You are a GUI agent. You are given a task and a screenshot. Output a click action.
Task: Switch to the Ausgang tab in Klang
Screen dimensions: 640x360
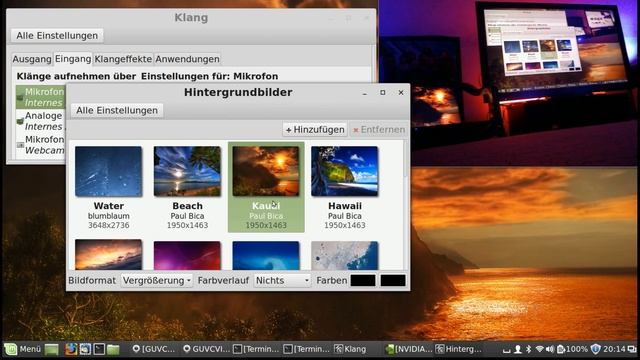[x=32, y=59]
